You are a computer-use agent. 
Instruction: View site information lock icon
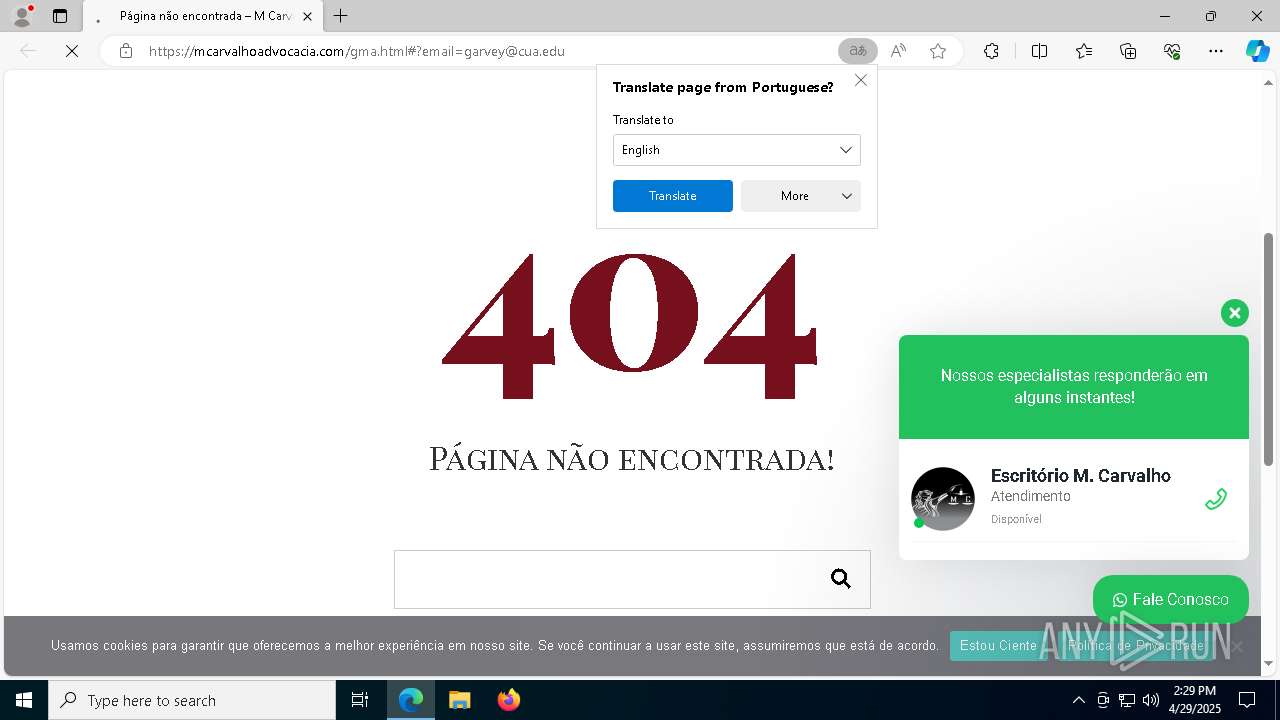coord(126,51)
